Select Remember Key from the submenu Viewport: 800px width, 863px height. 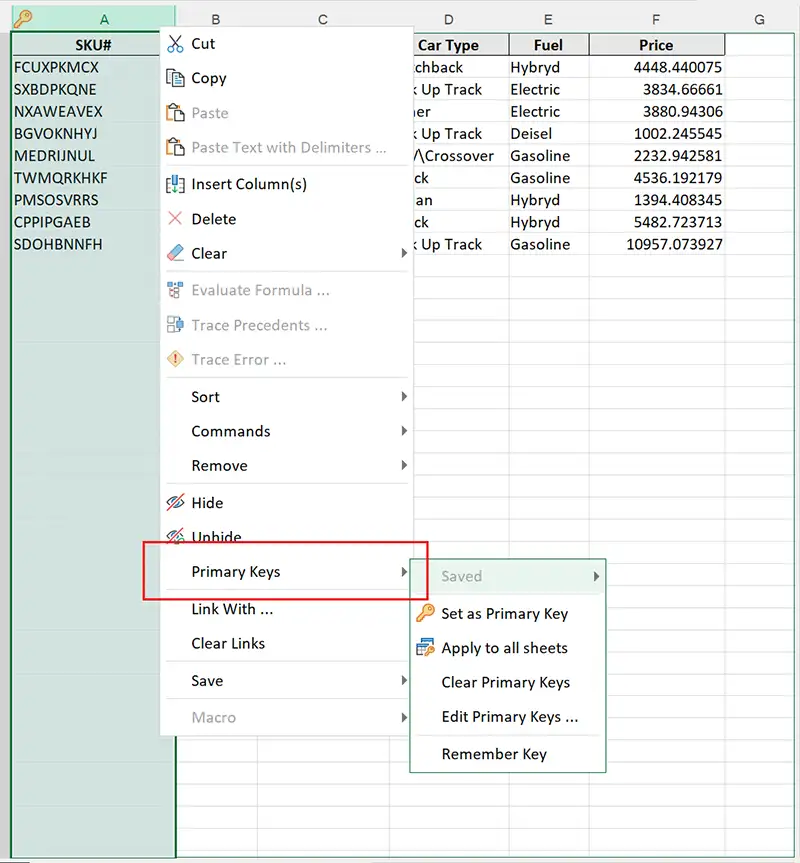tap(496, 754)
